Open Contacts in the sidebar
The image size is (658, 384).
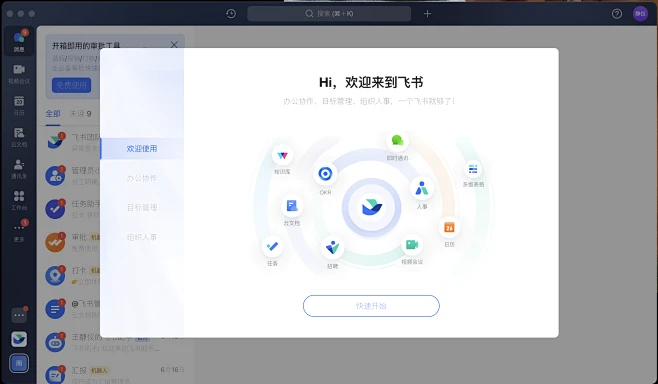19,169
